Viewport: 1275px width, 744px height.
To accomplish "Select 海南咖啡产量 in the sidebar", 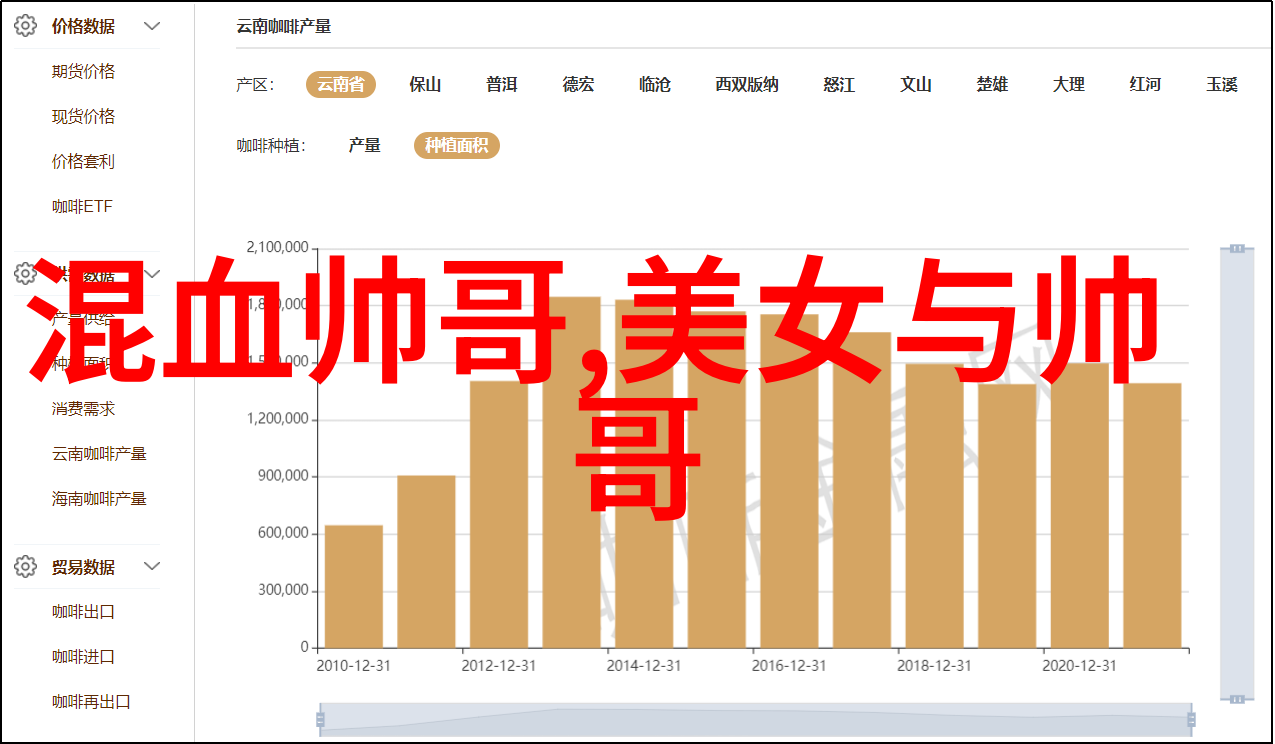I will (100, 498).
